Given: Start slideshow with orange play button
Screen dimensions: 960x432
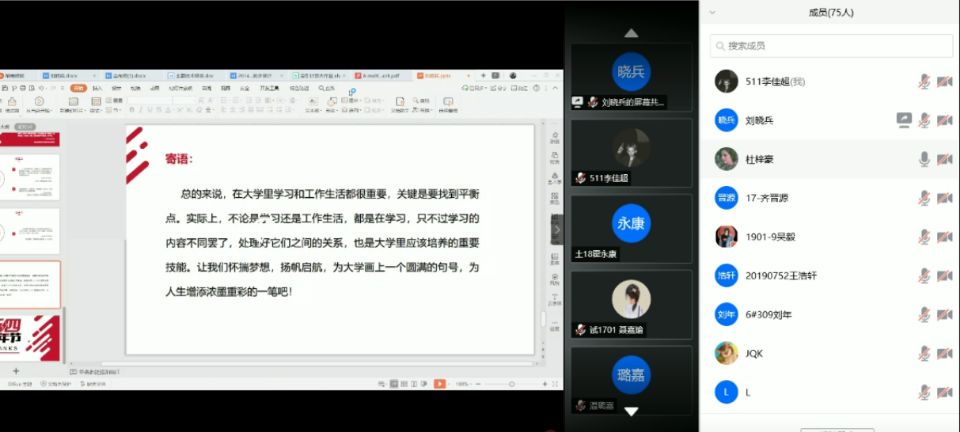Looking at the screenshot, I should pyautogui.click(x=438, y=384).
